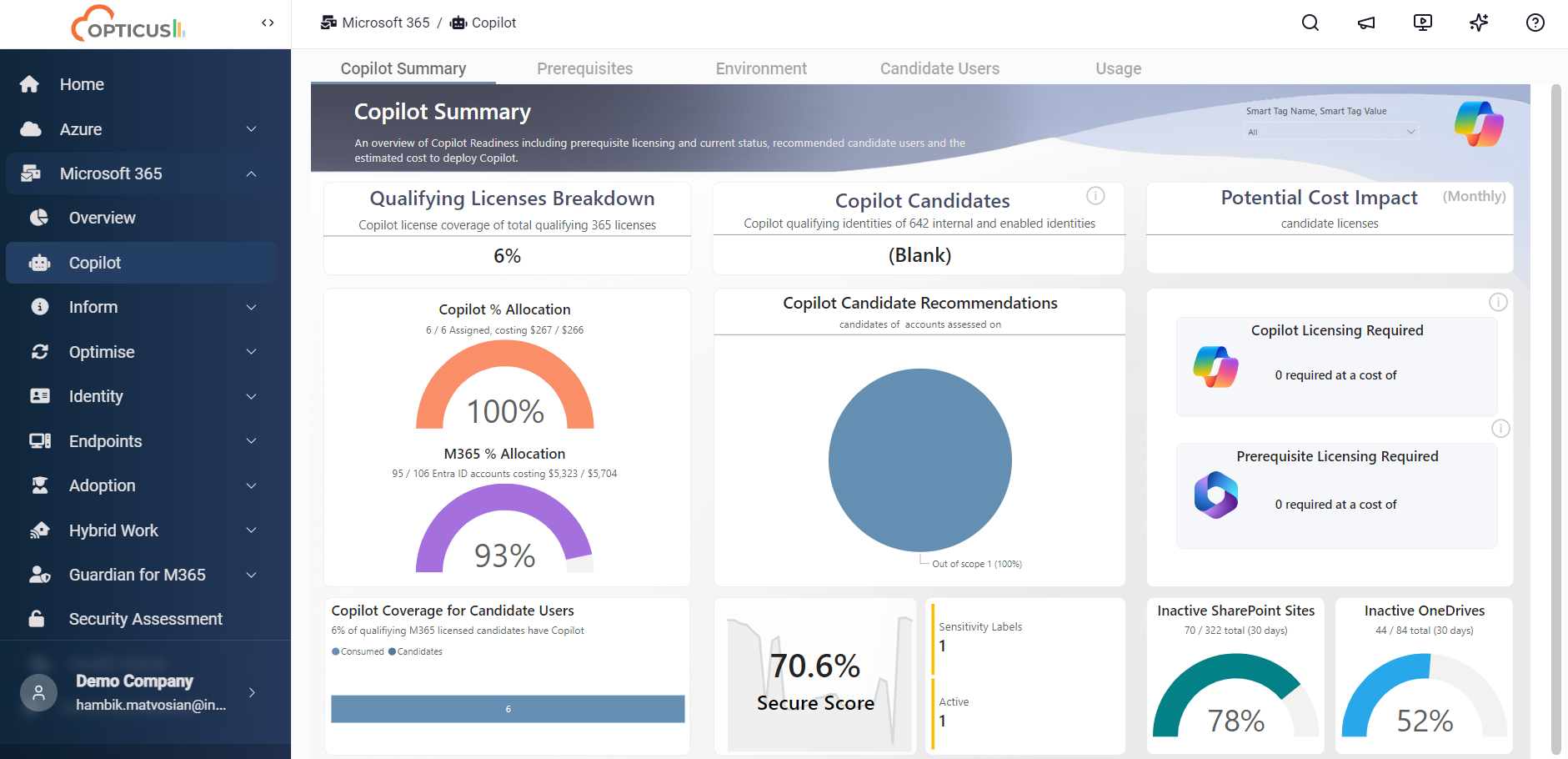Open the AI sparkle assistant icon

click(1479, 23)
